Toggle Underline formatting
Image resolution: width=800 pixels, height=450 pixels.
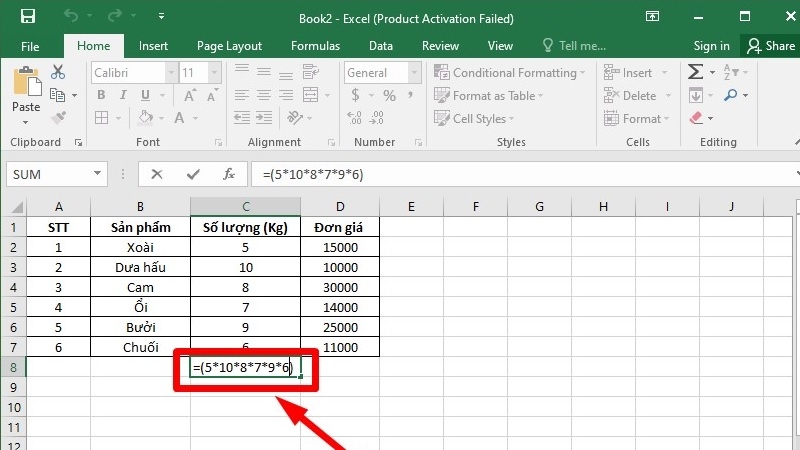(x=145, y=95)
